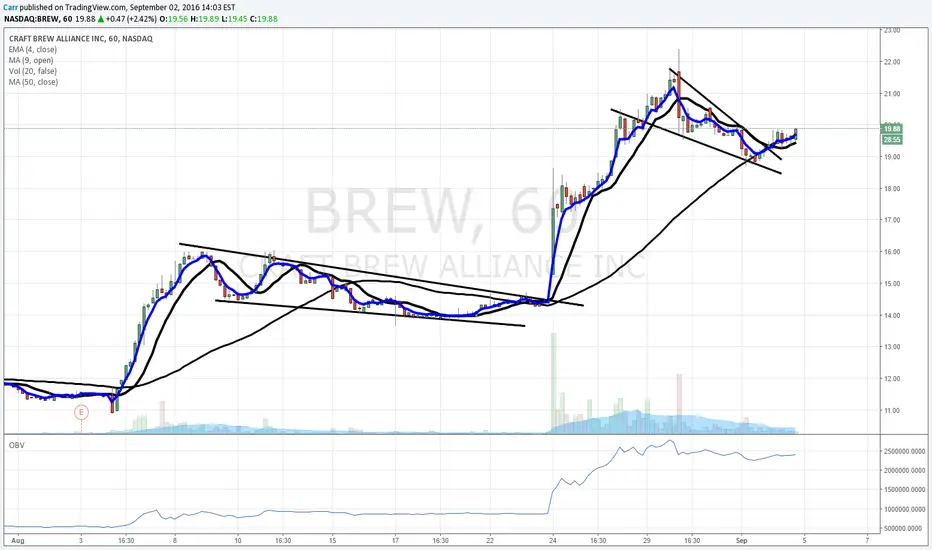The height and width of the screenshot is (550, 932).
Task: Click the 2500000.0000 OBV axis value
Action: (904, 452)
